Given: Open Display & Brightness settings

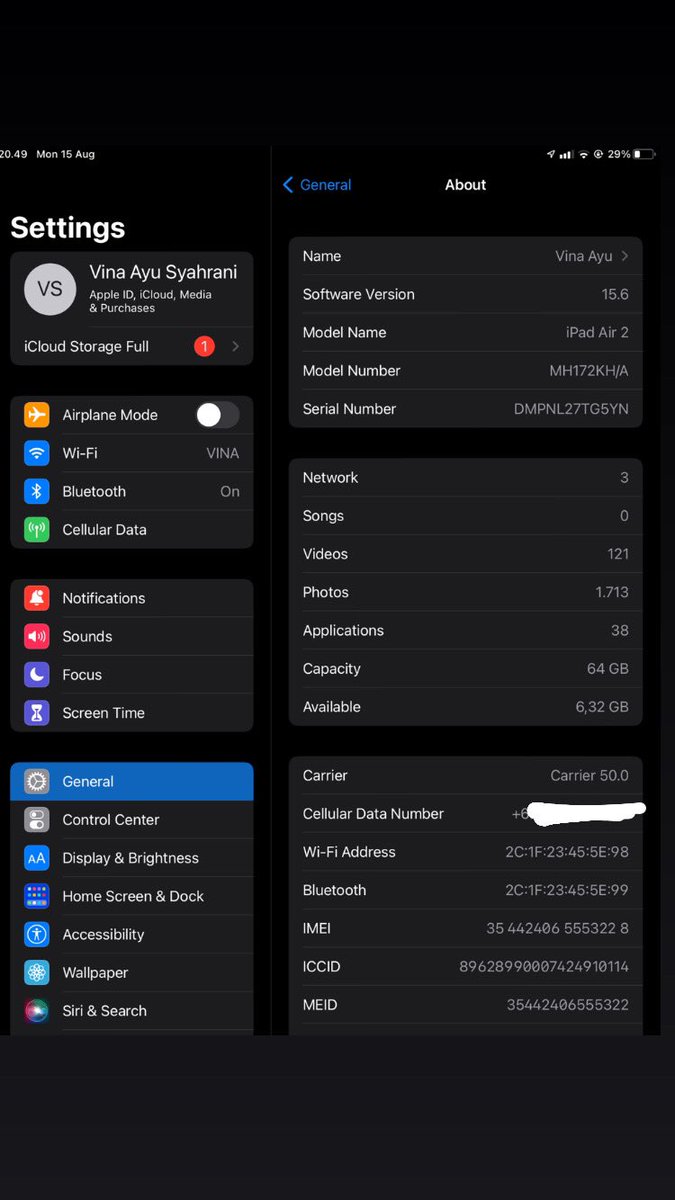Looking at the screenshot, I should pyautogui.click(x=132, y=858).
